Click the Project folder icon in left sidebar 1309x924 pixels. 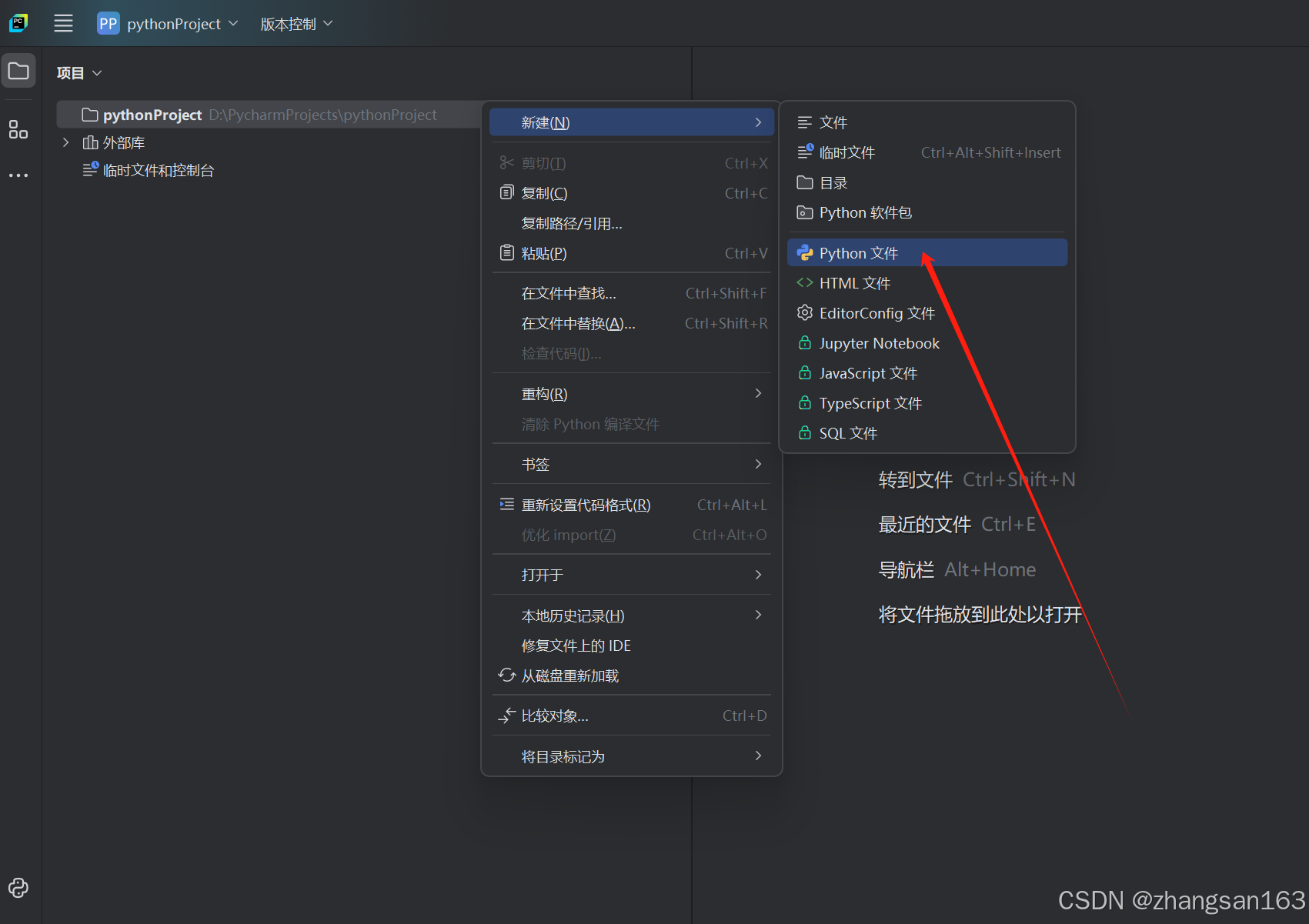point(18,70)
